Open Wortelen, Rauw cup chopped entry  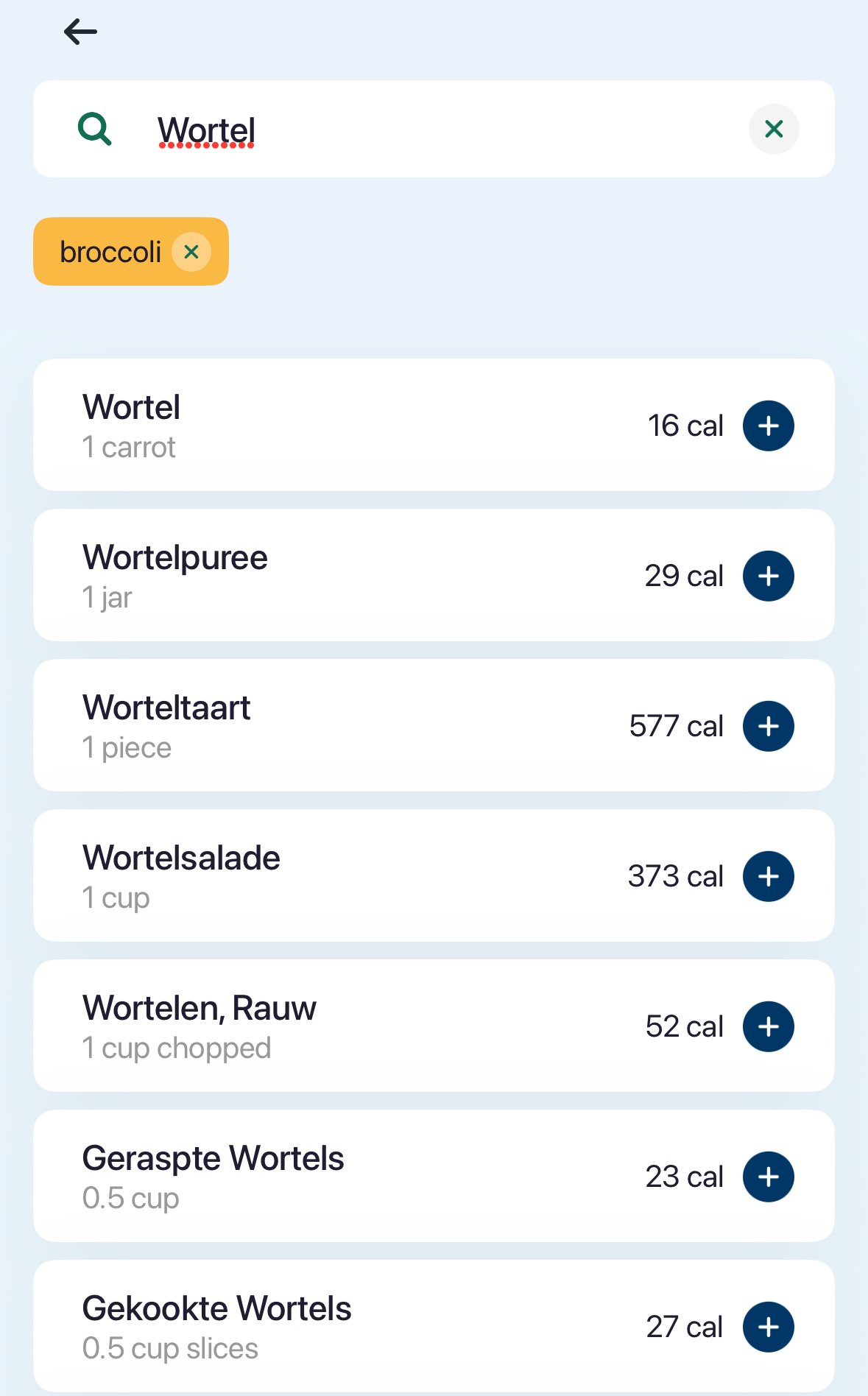click(331, 1026)
